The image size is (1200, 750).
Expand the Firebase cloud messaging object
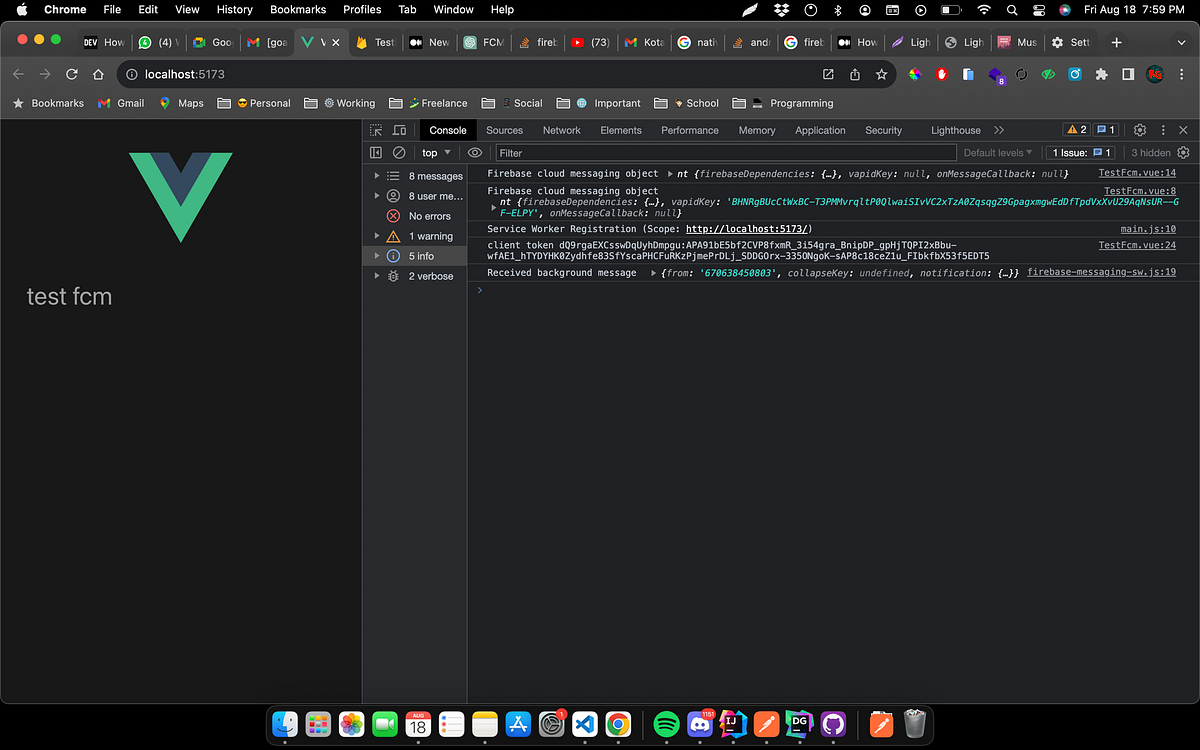pos(671,173)
